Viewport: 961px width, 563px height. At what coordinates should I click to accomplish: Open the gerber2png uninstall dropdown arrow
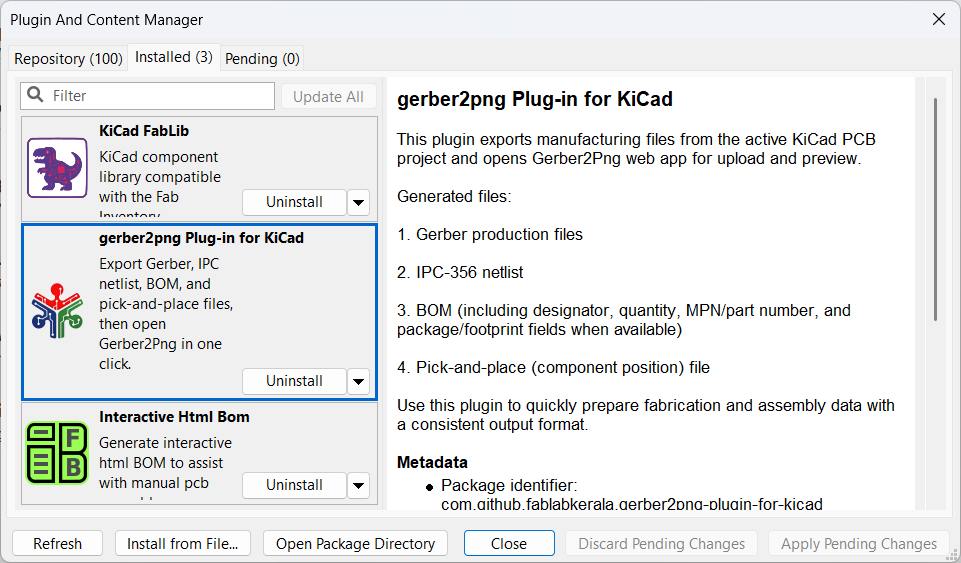pyautogui.click(x=359, y=381)
